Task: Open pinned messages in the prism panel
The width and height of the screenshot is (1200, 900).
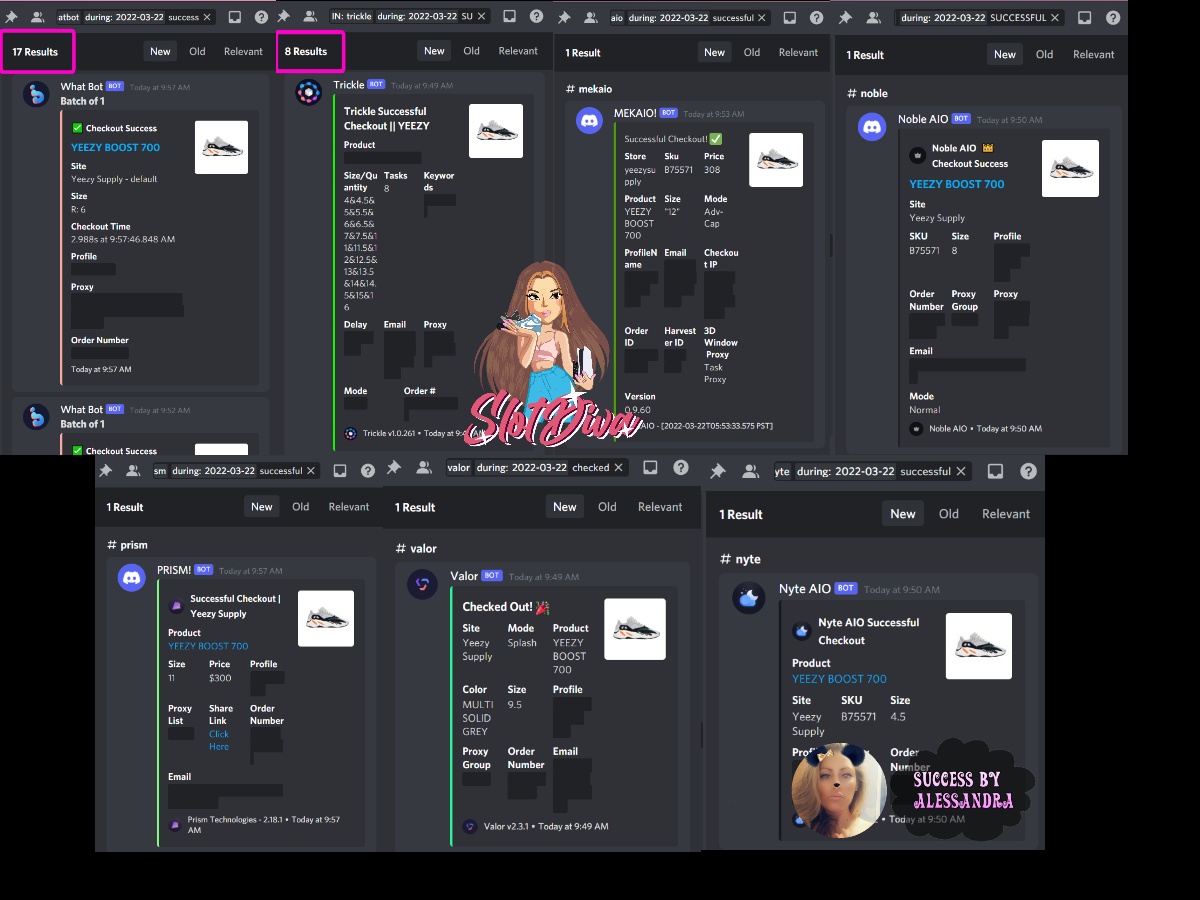Action: 106,470
